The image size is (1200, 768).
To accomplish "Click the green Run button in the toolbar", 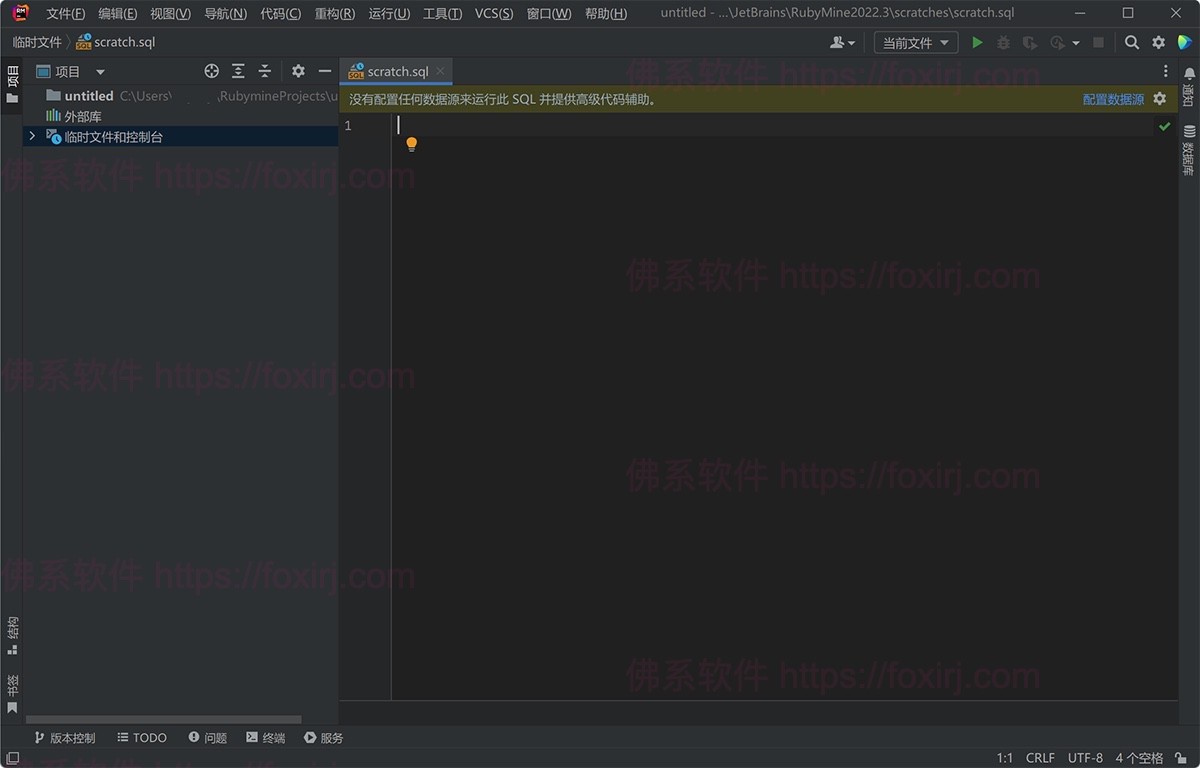I will pos(977,42).
